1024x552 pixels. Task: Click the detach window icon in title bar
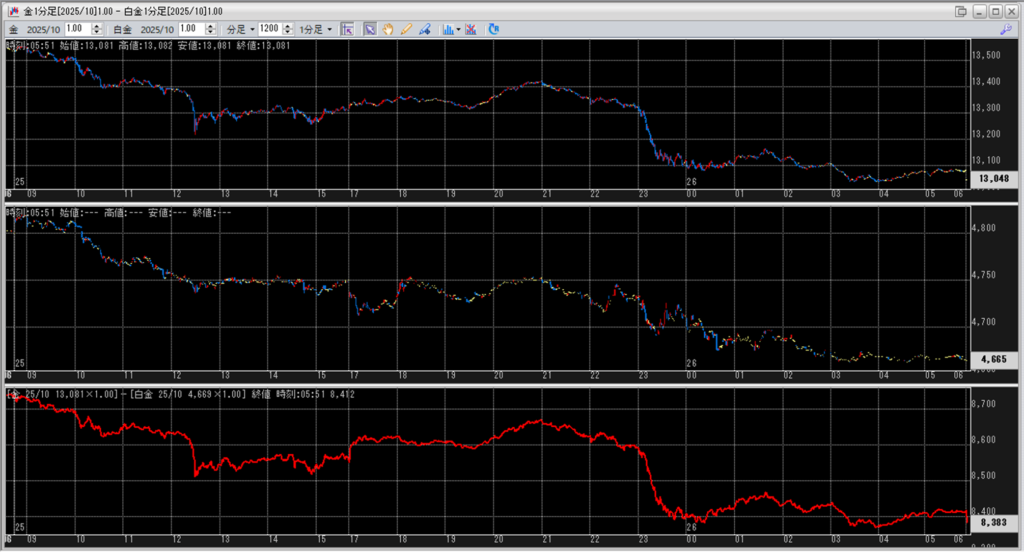click(x=961, y=10)
